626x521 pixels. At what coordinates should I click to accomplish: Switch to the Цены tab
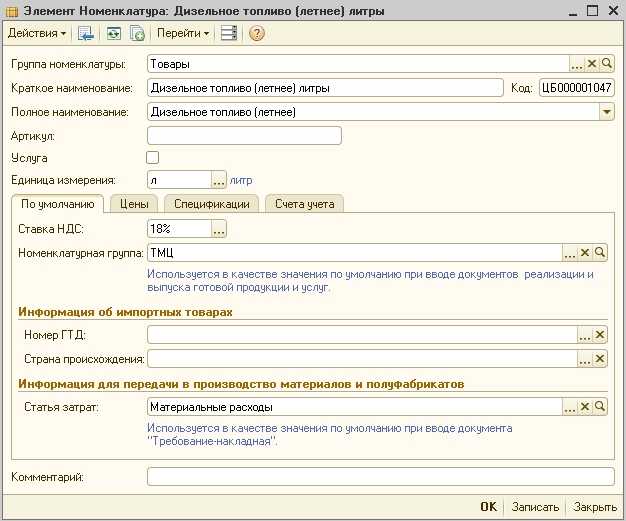tap(134, 204)
